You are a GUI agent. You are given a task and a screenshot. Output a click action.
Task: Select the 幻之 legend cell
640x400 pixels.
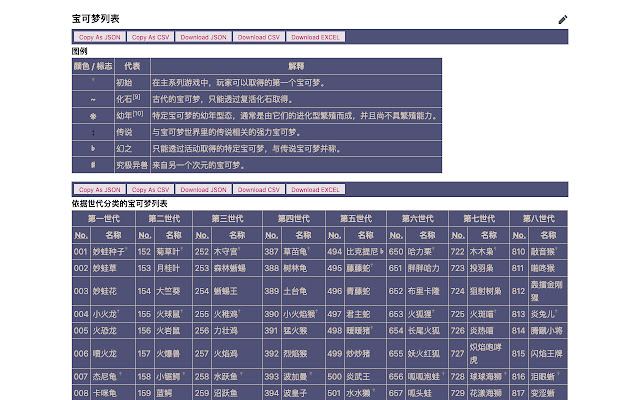132,149
